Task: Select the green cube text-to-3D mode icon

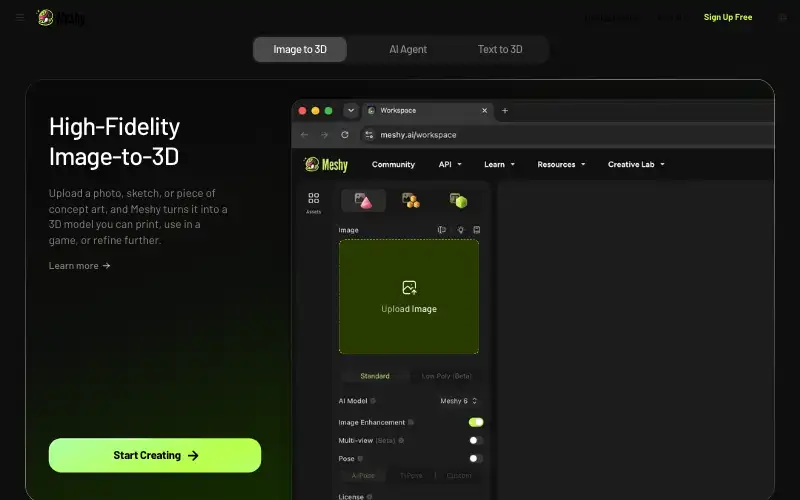Action: (458, 201)
